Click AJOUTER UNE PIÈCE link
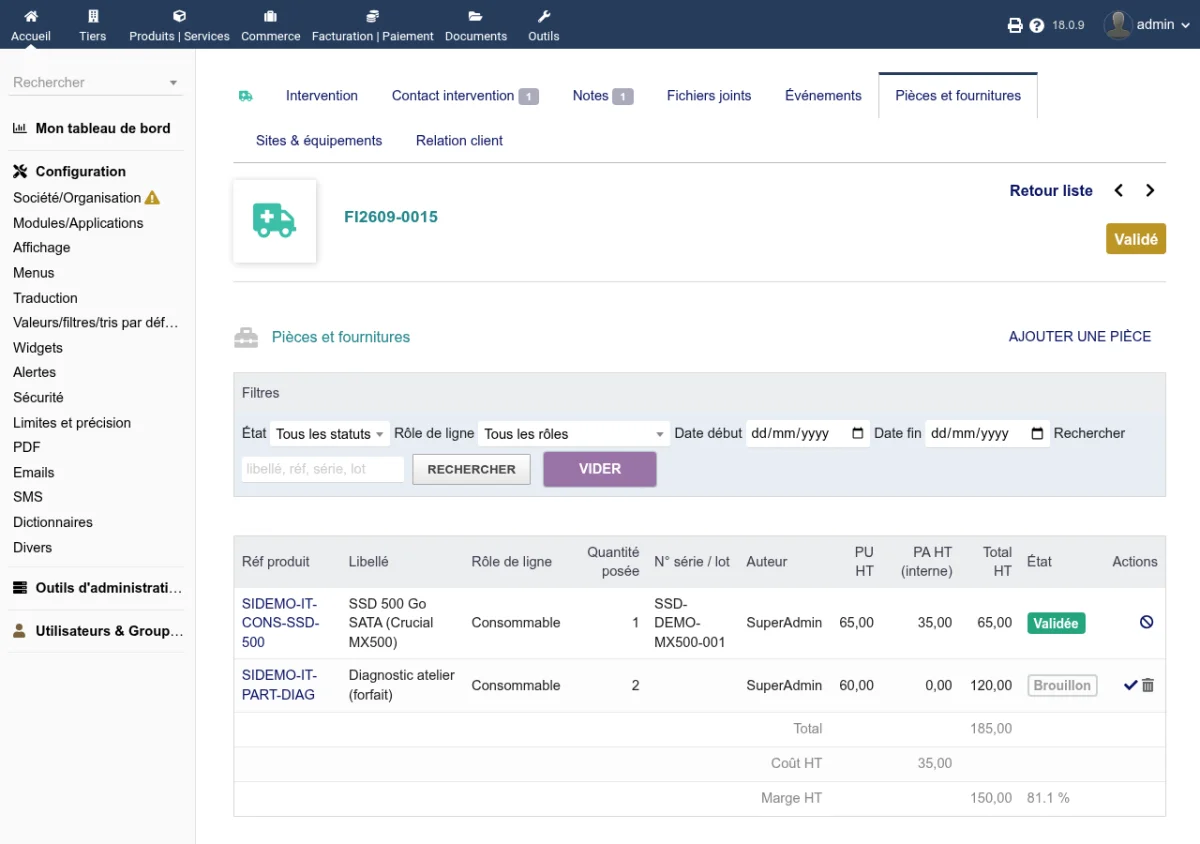 click(x=1080, y=337)
